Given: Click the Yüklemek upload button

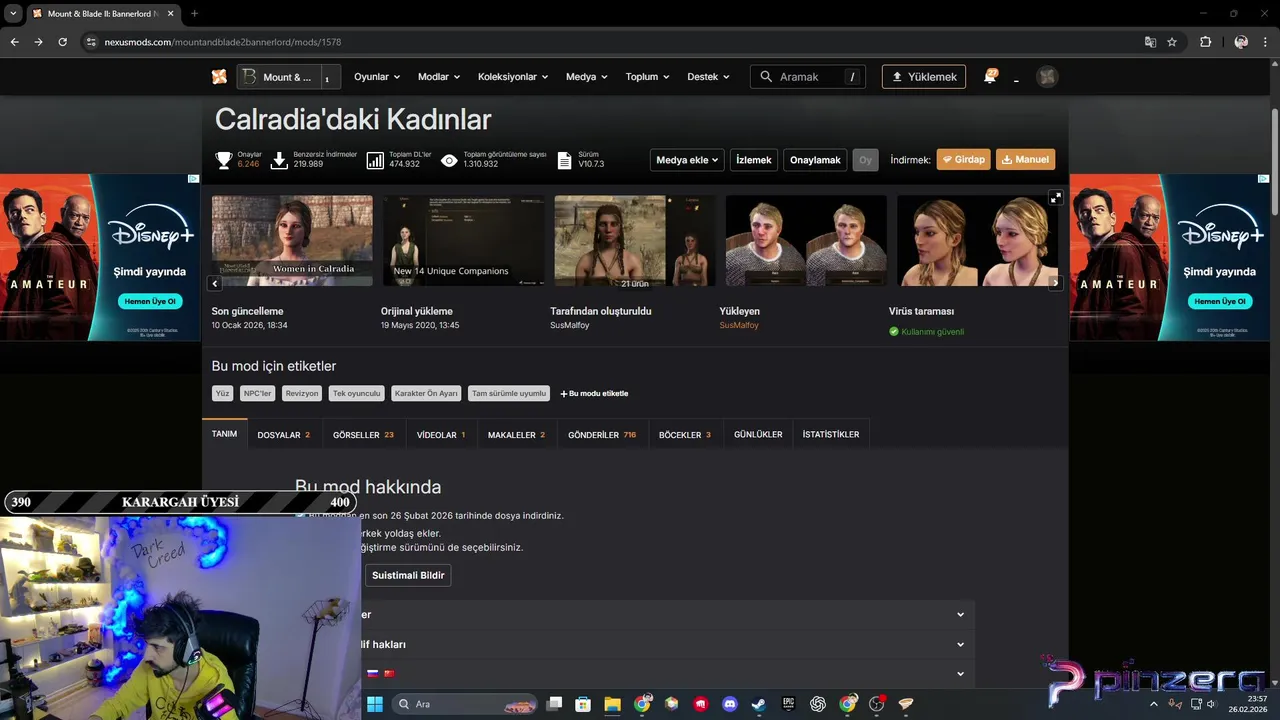Looking at the screenshot, I should [924, 77].
